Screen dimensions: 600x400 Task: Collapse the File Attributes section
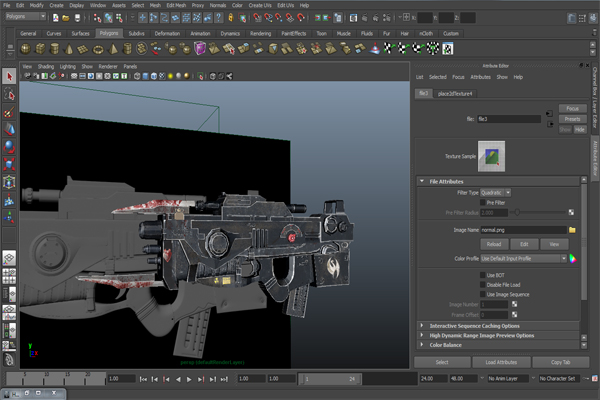[422, 181]
